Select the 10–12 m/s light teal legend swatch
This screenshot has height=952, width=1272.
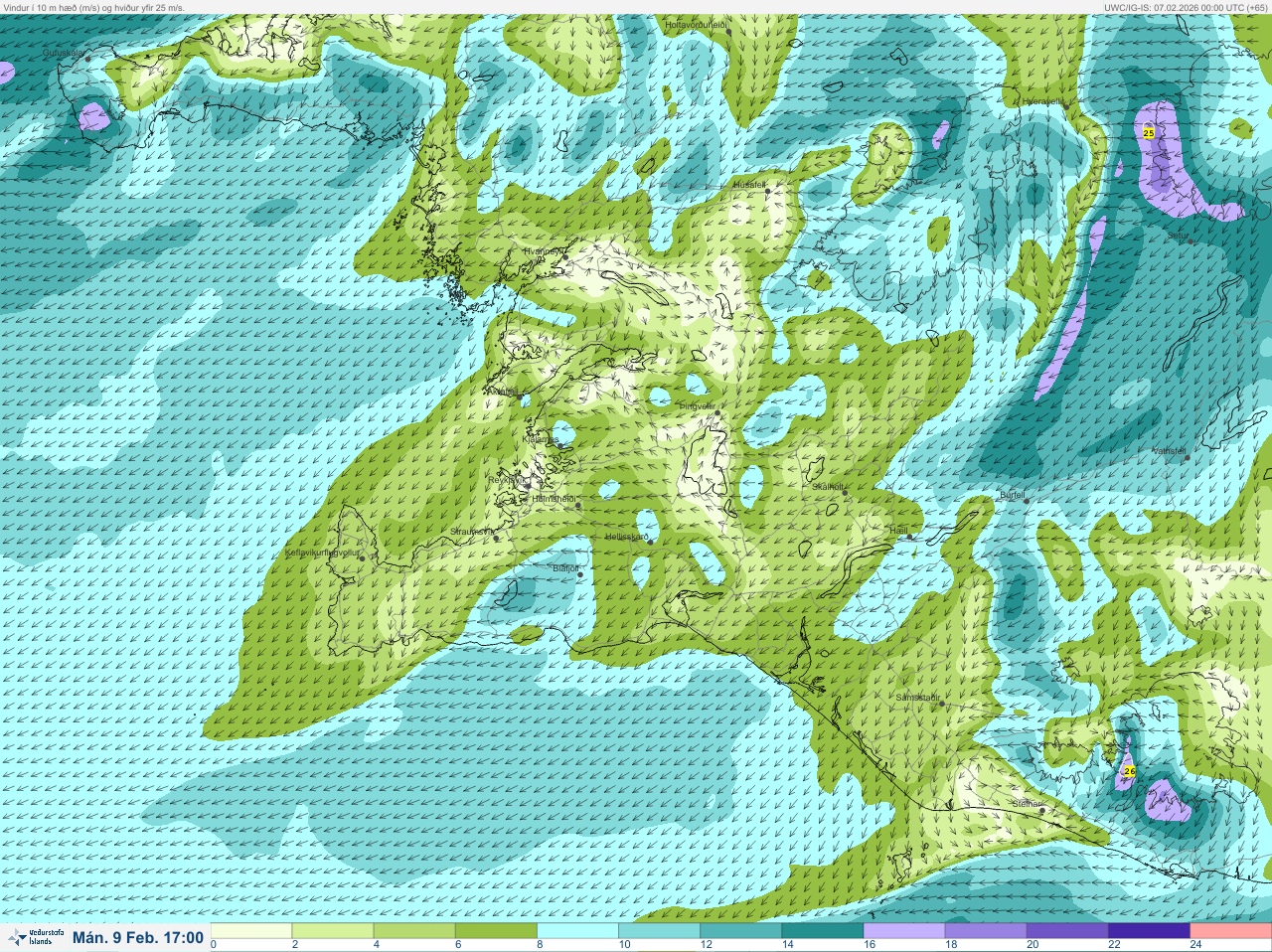point(660,930)
